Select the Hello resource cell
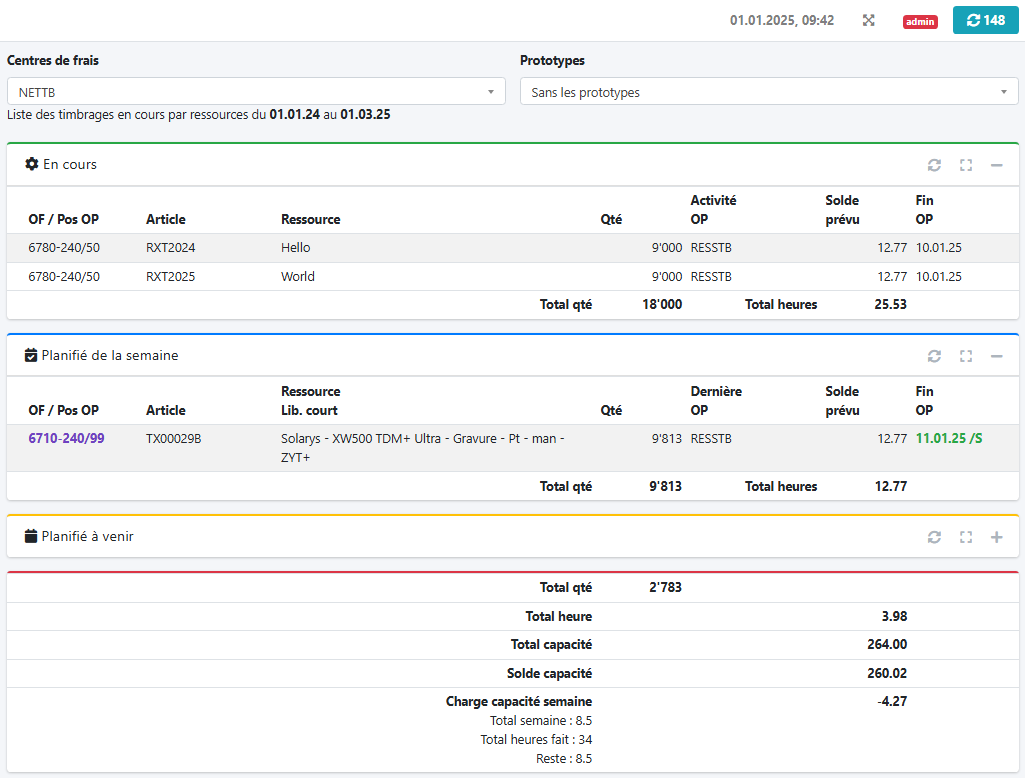The image size is (1025, 778). [x=295, y=248]
